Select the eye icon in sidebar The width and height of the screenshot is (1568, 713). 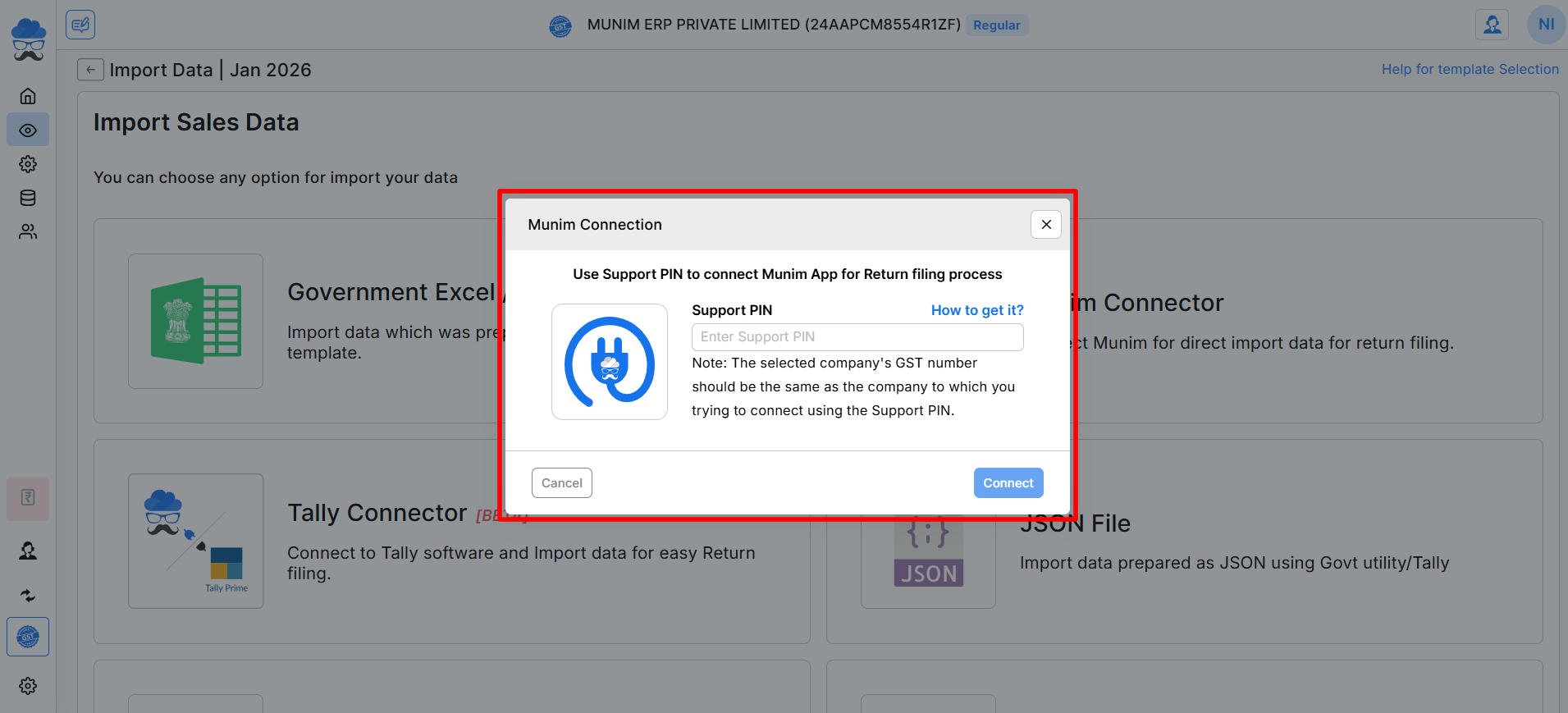[x=28, y=130]
